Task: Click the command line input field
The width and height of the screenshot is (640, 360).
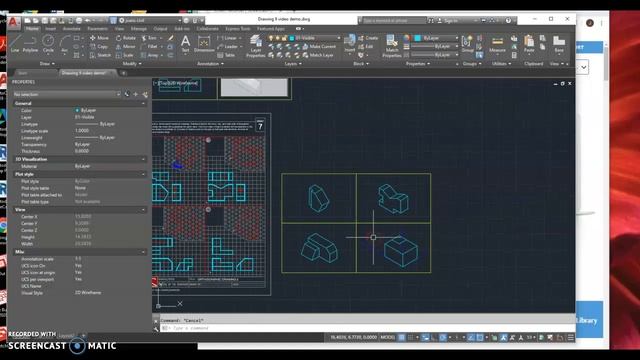Action: [367, 328]
